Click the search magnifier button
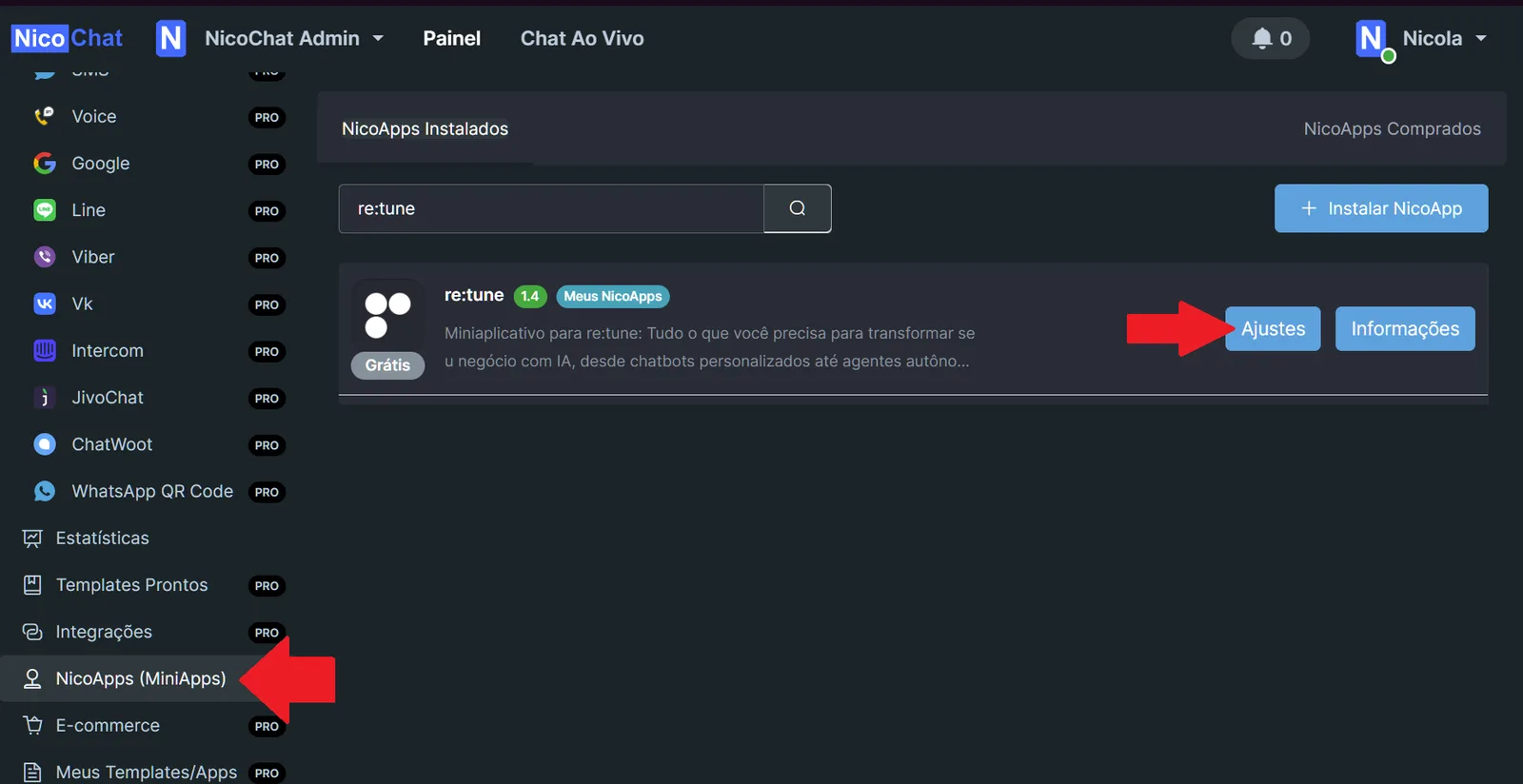This screenshot has height=784, width=1523. click(798, 208)
